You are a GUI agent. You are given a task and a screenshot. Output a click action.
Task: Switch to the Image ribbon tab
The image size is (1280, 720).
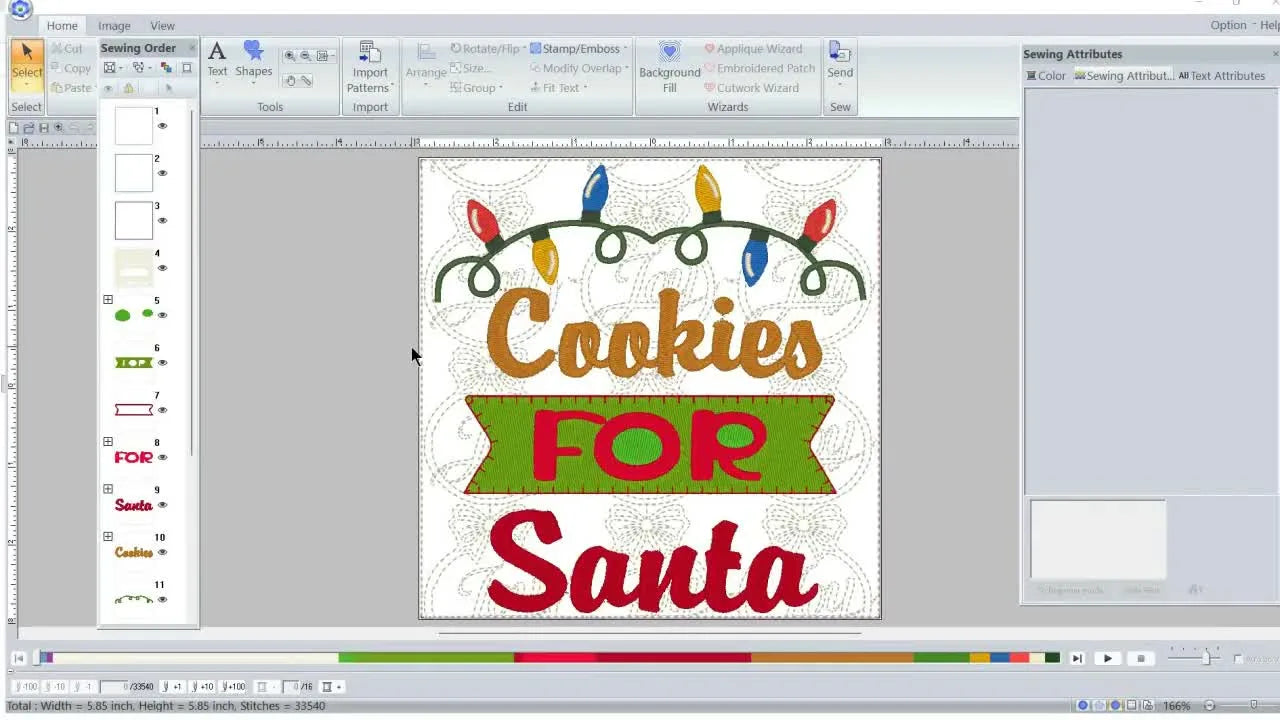114,25
